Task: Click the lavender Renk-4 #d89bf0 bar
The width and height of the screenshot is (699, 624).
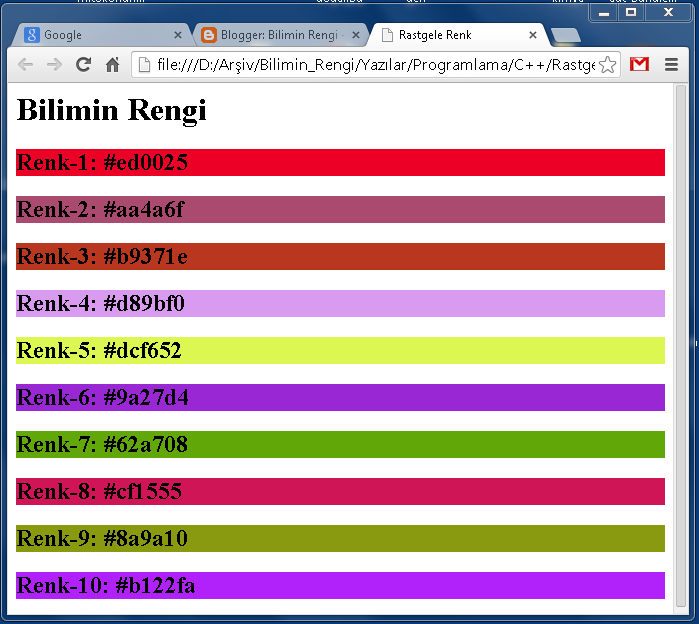Action: (x=340, y=303)
